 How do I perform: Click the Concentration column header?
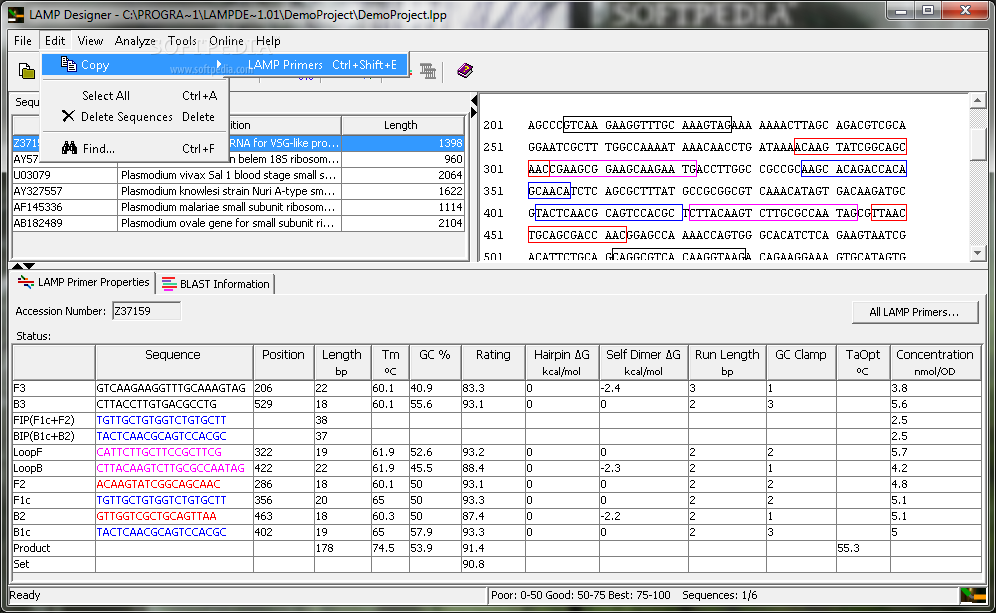935,363
